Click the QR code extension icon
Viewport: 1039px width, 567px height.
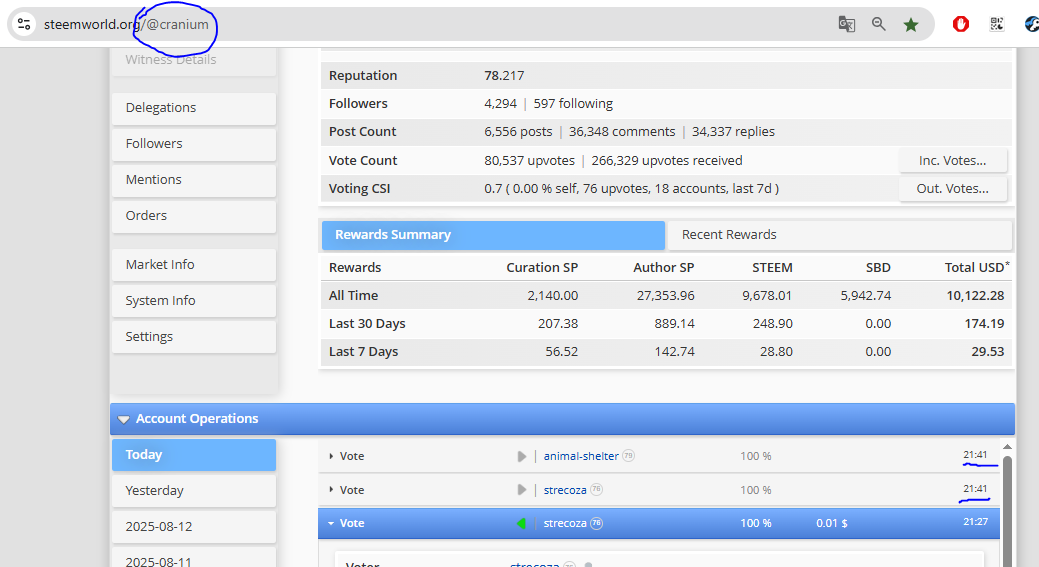[997, 25]
